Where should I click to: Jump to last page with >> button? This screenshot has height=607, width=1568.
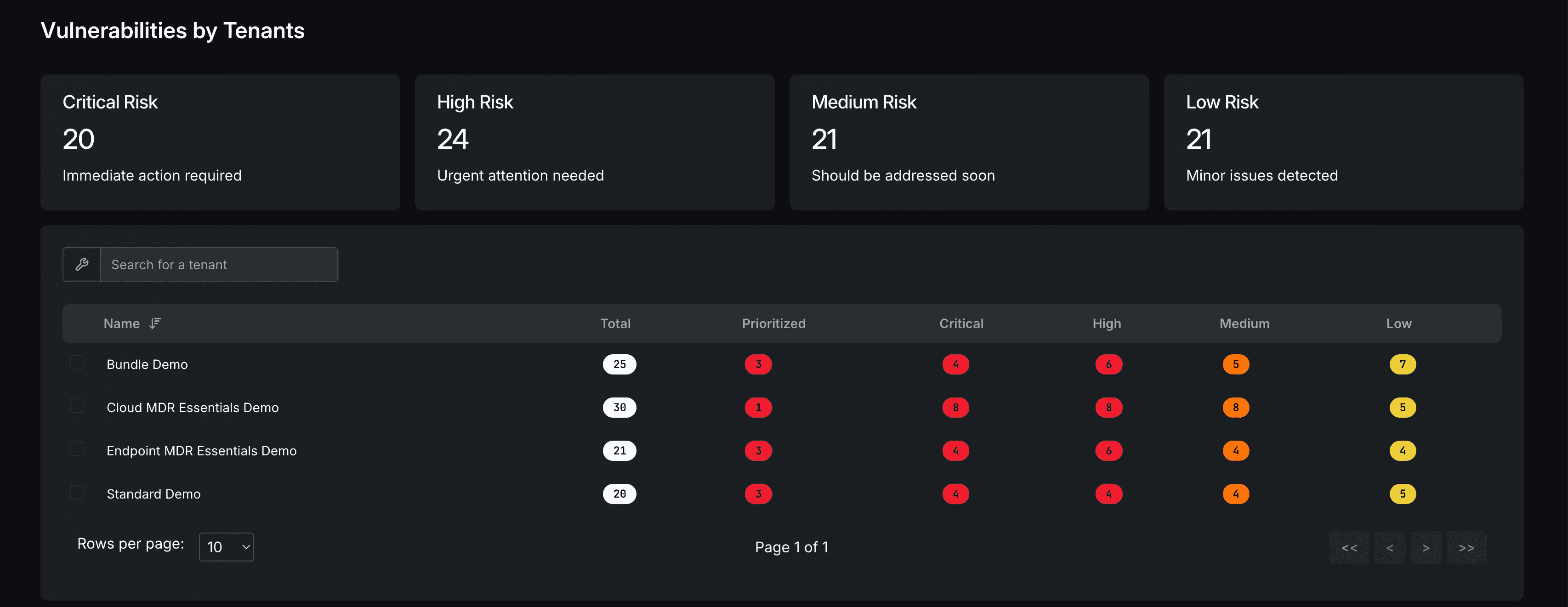point(1466,547)
